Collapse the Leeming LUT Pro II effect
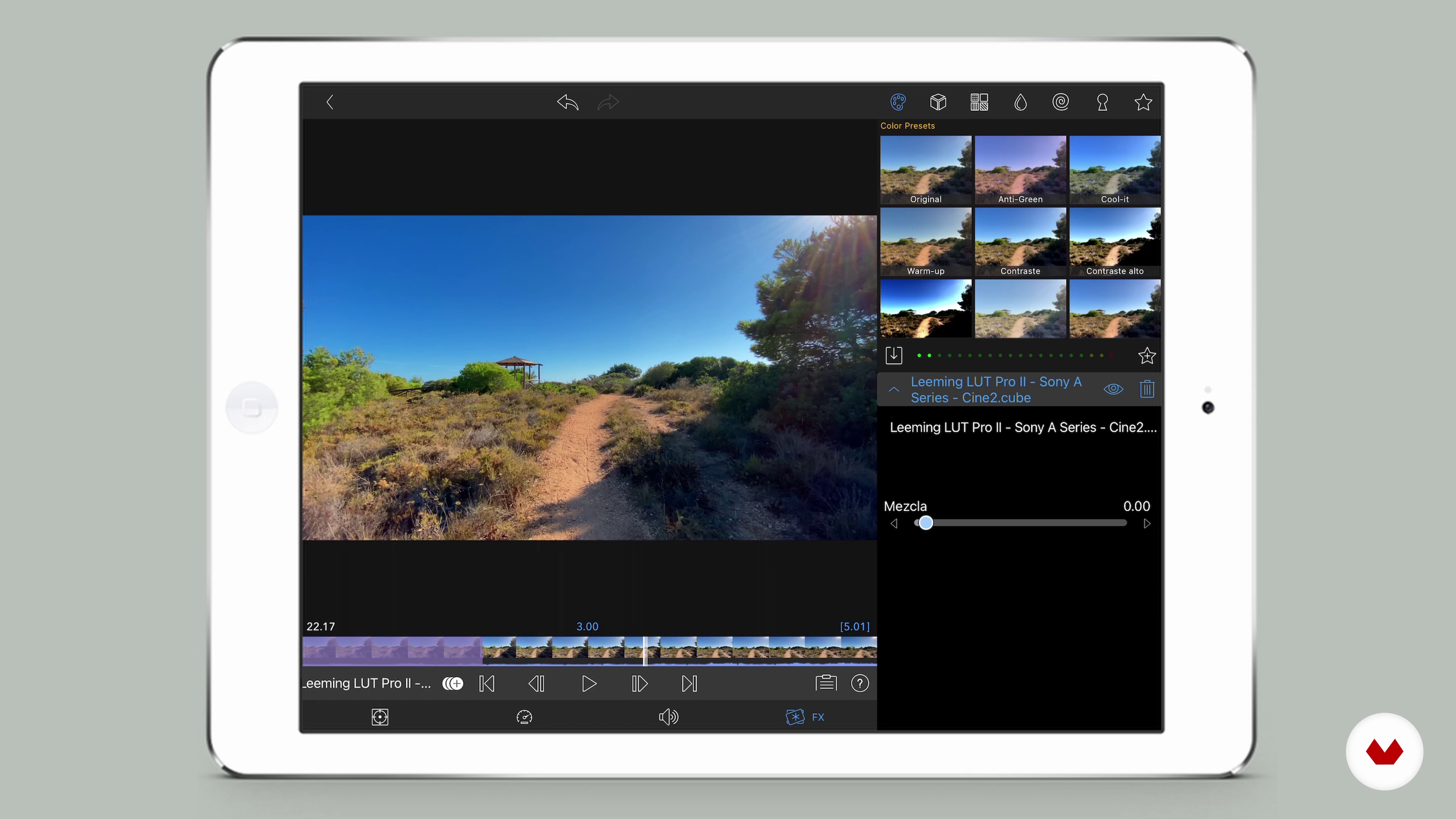 894,389
